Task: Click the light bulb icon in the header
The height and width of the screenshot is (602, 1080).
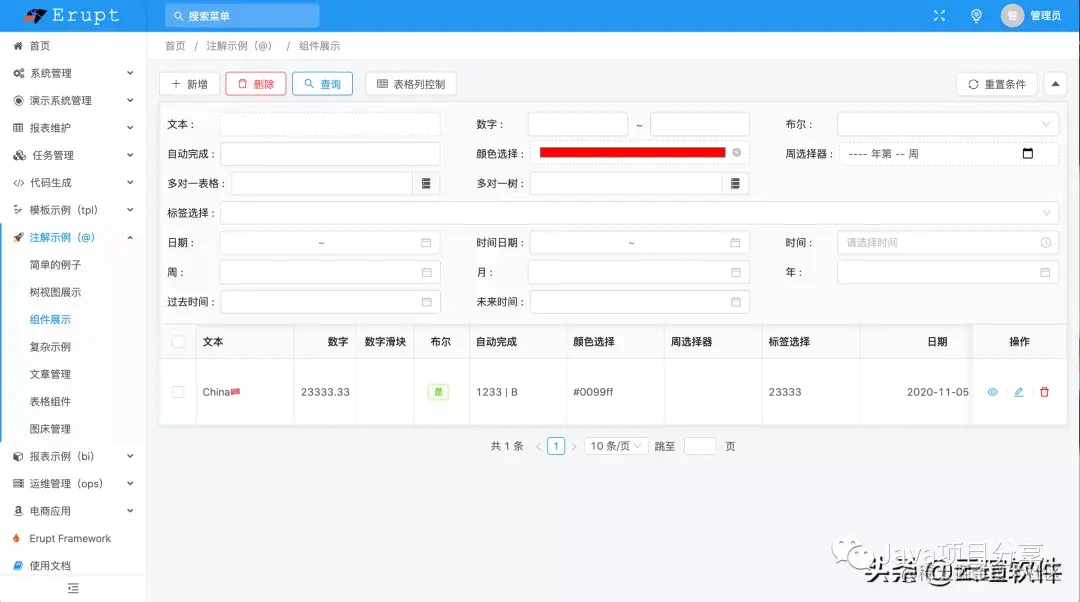Action: [976, 15]
